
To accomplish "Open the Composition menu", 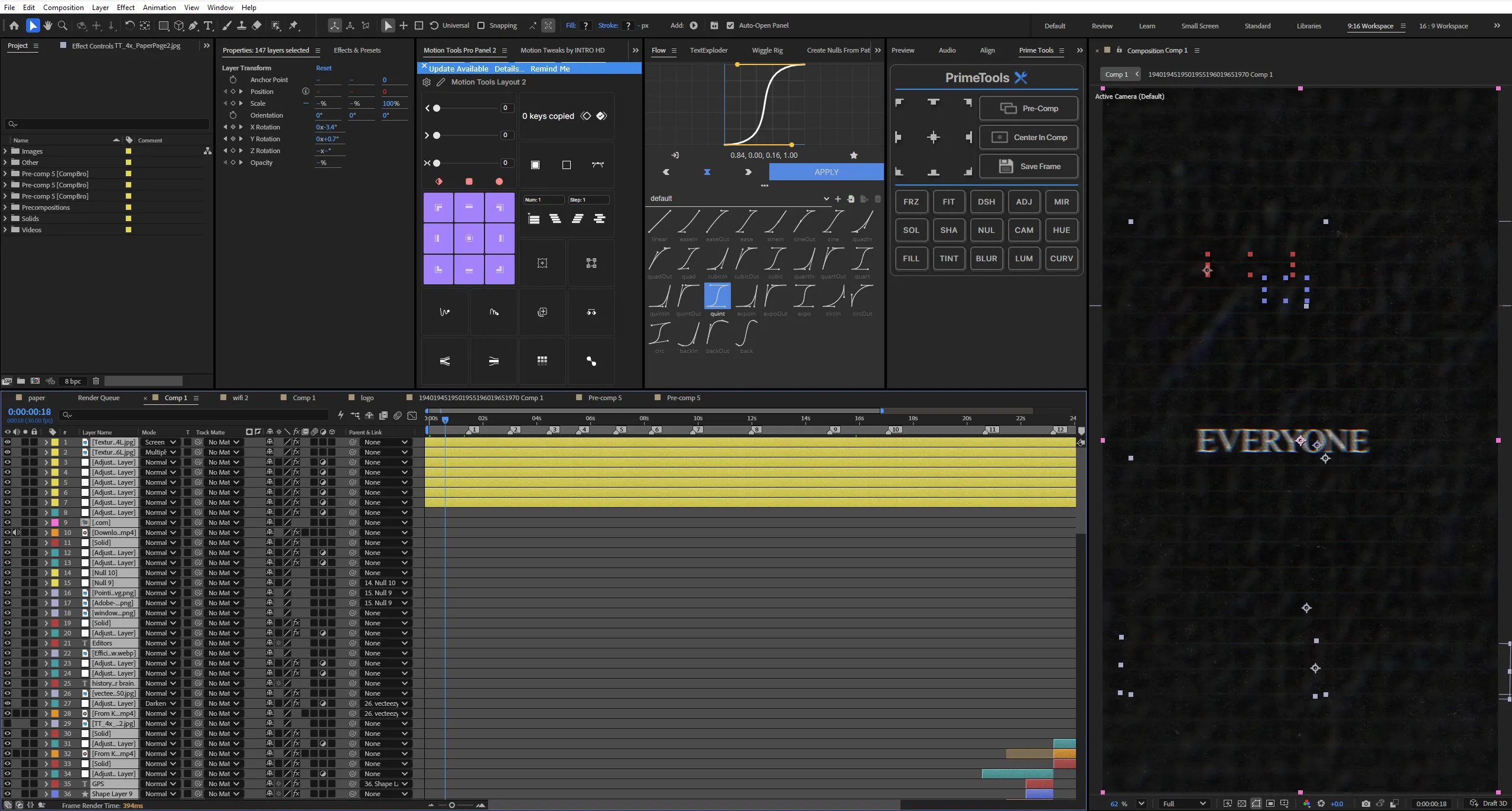I will tap(63, 7).
